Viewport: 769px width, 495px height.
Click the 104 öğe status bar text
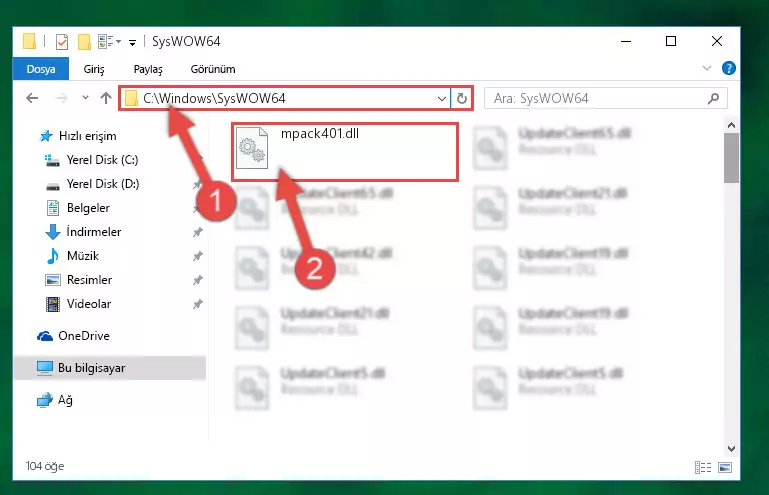click(45, 466)
